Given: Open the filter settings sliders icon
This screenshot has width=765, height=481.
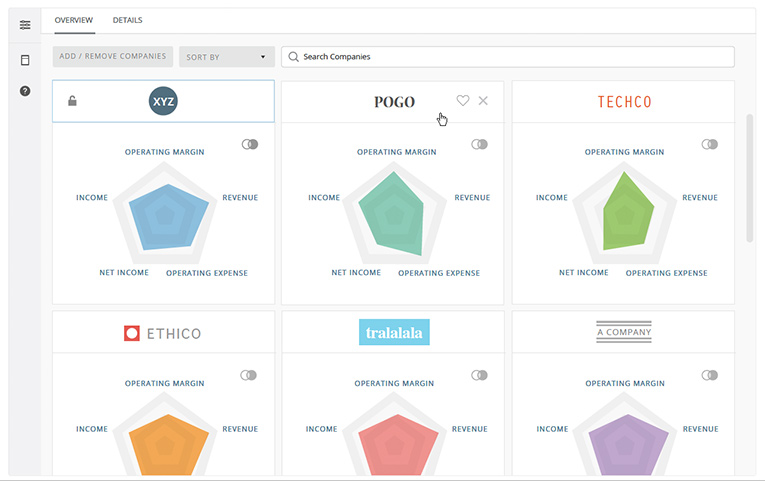Looking at the screenshot, I should [25, 25].
